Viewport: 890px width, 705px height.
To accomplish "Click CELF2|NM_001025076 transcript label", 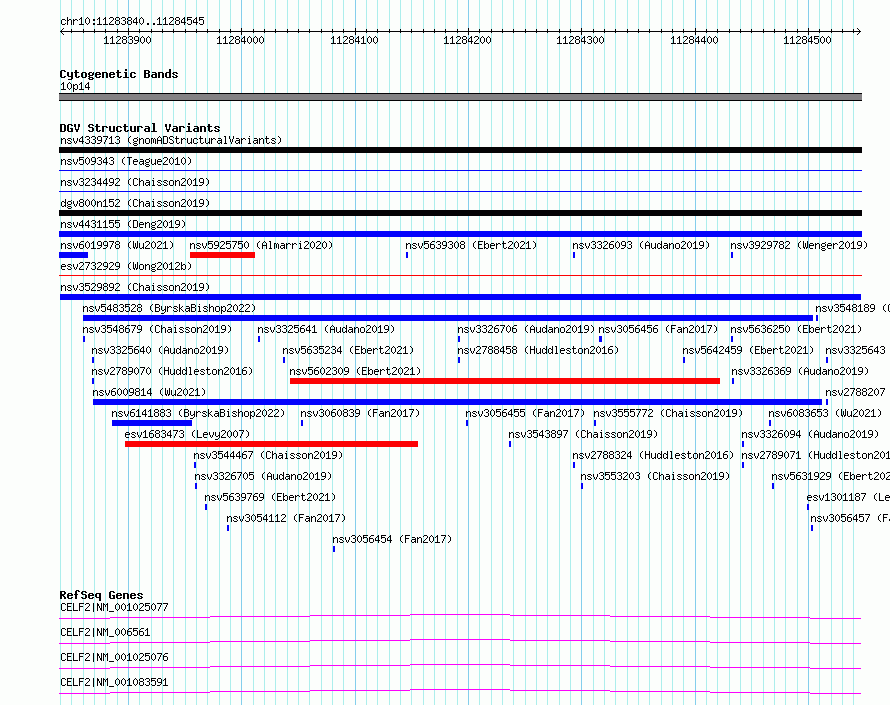I will 114,657.
